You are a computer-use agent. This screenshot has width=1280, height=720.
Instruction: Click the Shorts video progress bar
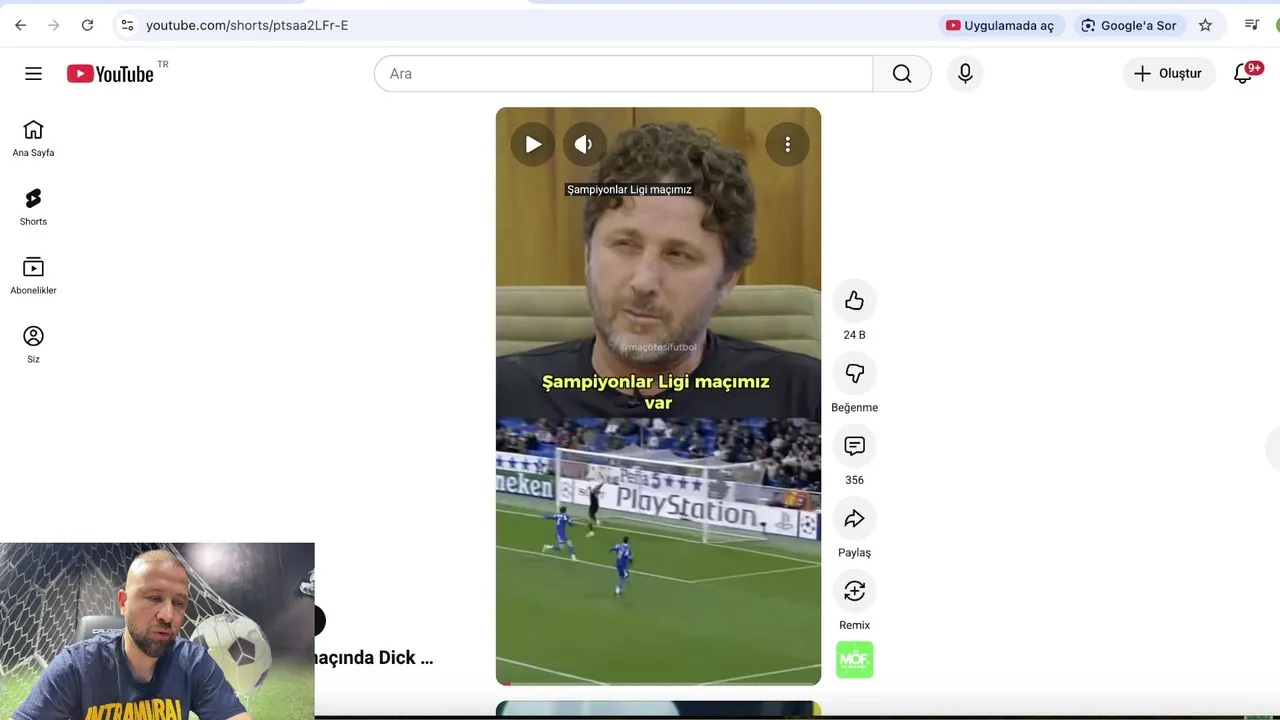(658, 683)
